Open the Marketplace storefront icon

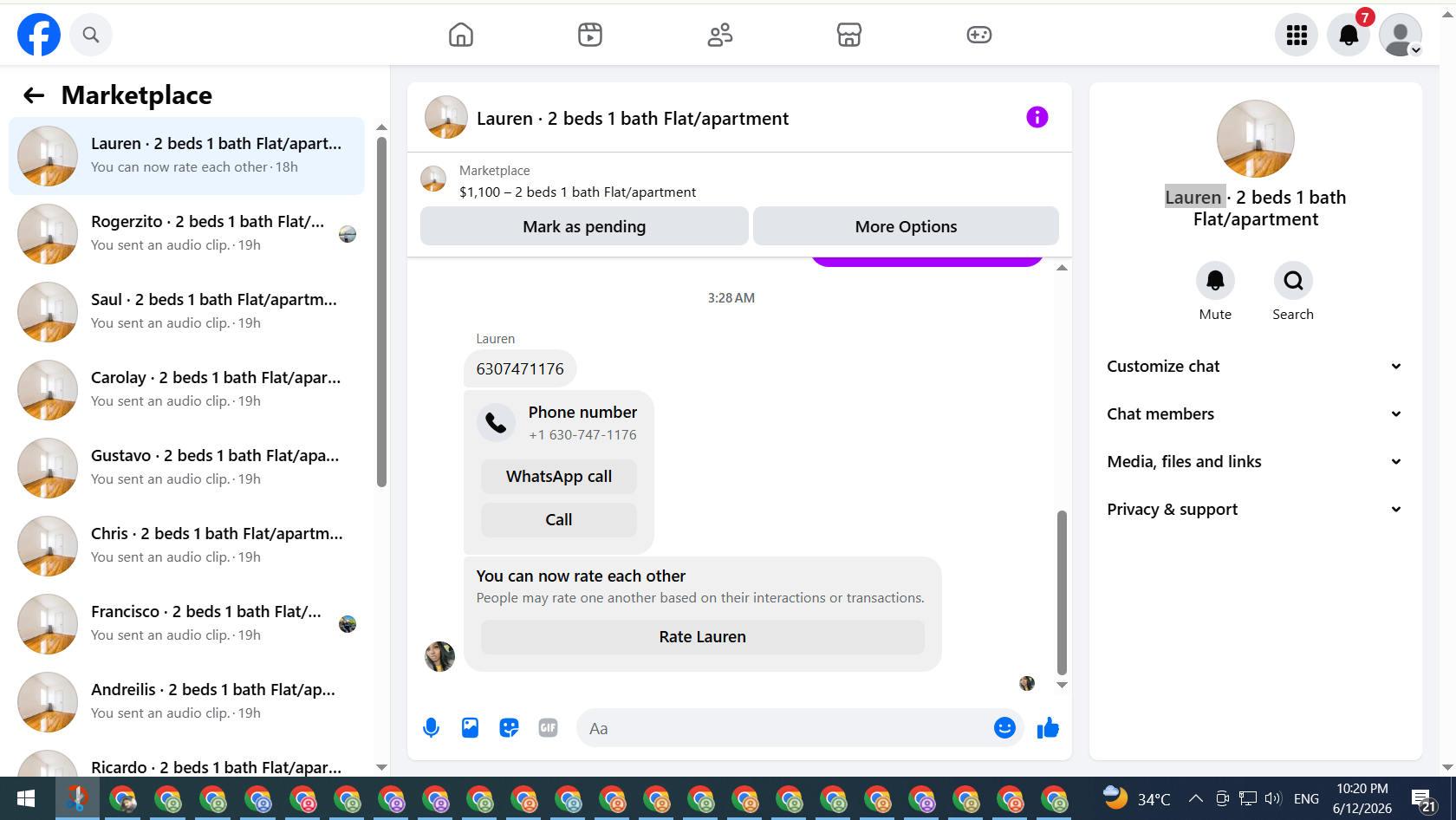click(849, 35)
